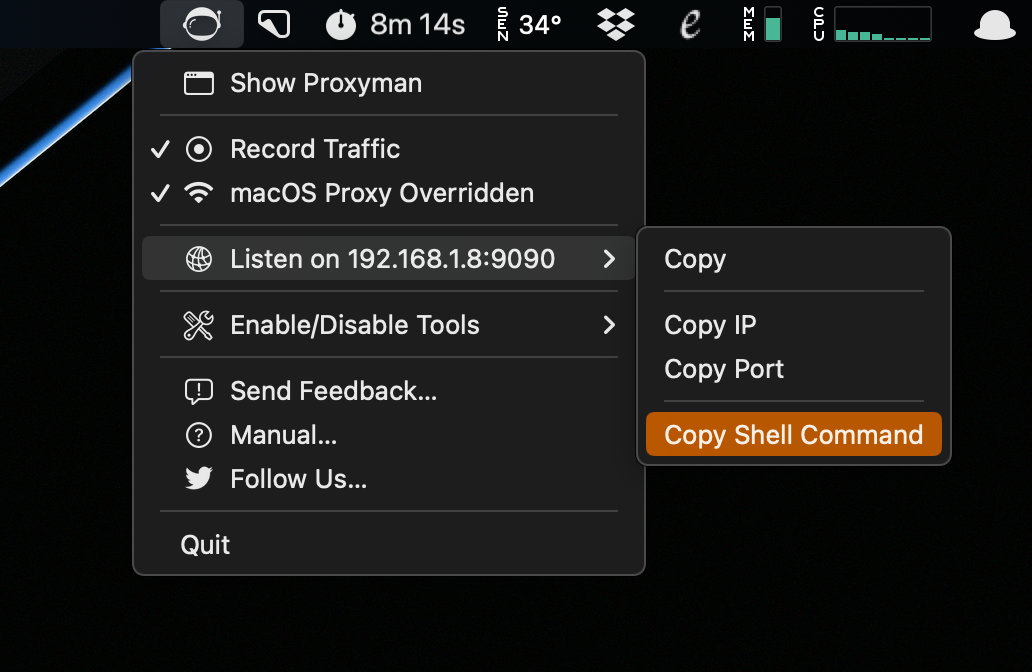1032x672 pixels.
Task: Click the timer icon next to 8m 14s
Action: pos(340,23)
